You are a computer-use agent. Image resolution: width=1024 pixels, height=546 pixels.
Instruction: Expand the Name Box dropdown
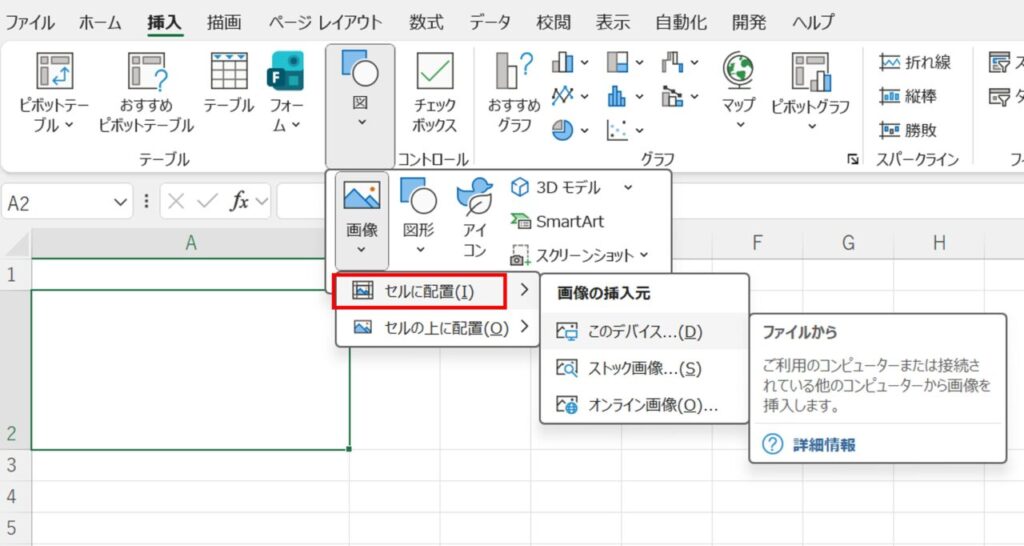point(120,202)
